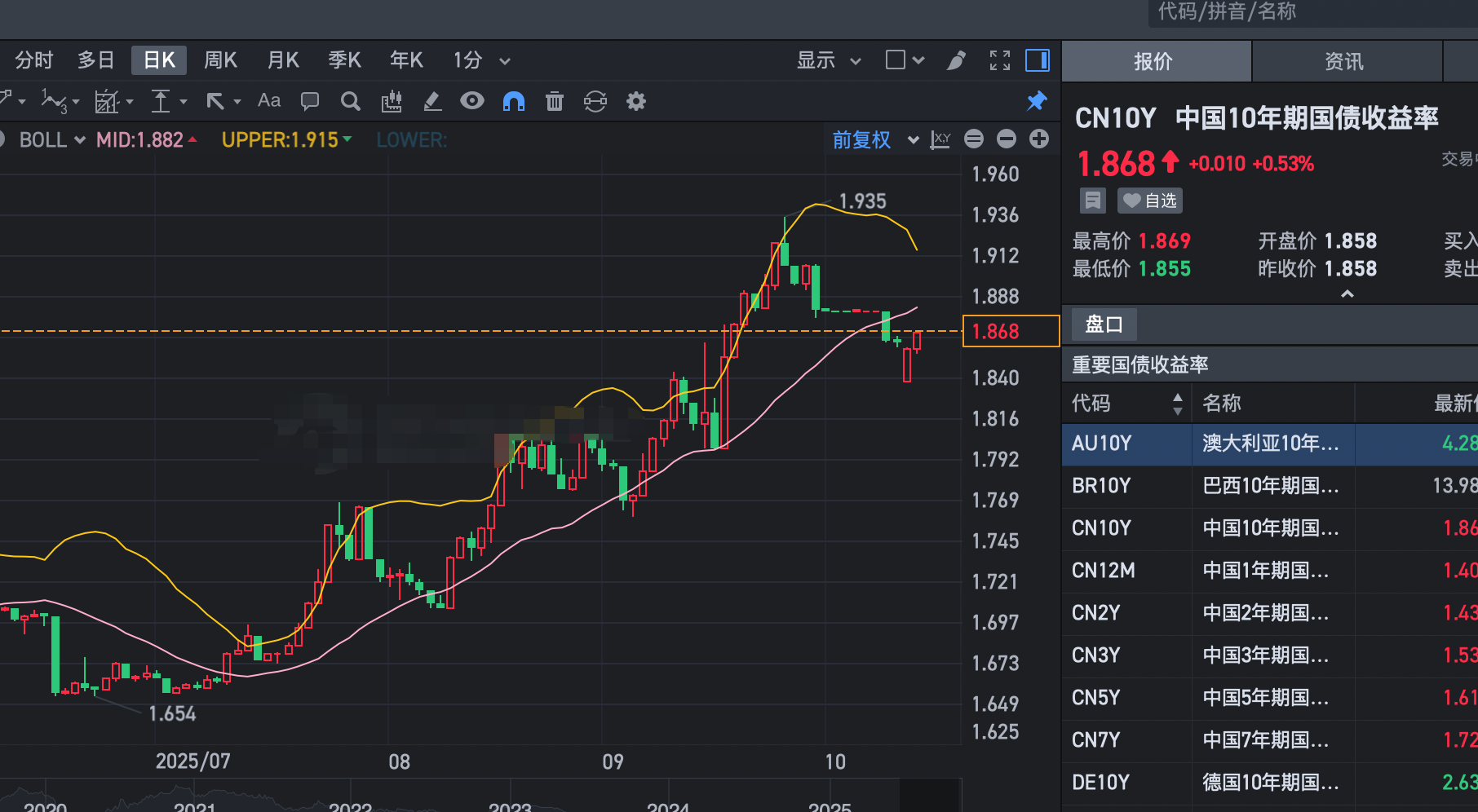Screen dimensions: 1478x812
Task: Toggle the right sidebar panel
Action: pyautogui.click(x=1038, y=60)
